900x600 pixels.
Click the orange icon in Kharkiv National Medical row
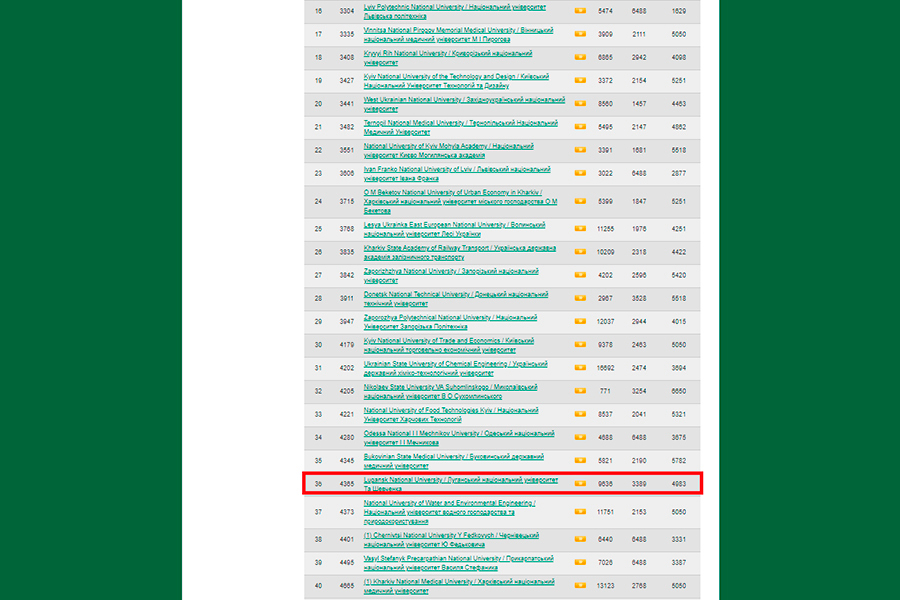tap(580, 586)
